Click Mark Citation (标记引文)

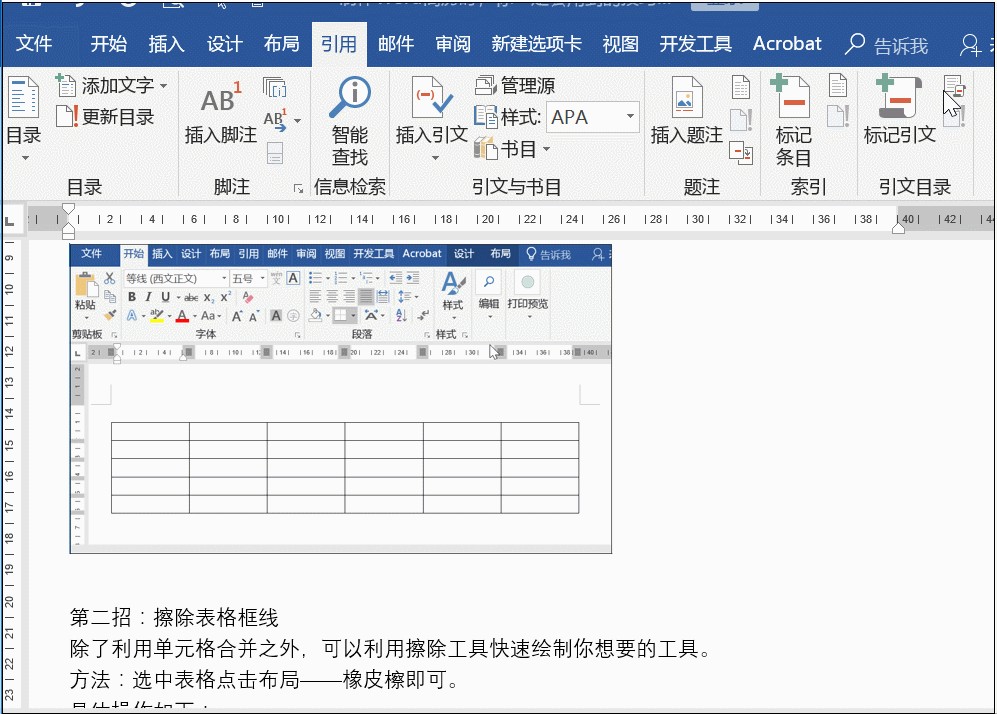pyautogui.click(x=899, y=115)
